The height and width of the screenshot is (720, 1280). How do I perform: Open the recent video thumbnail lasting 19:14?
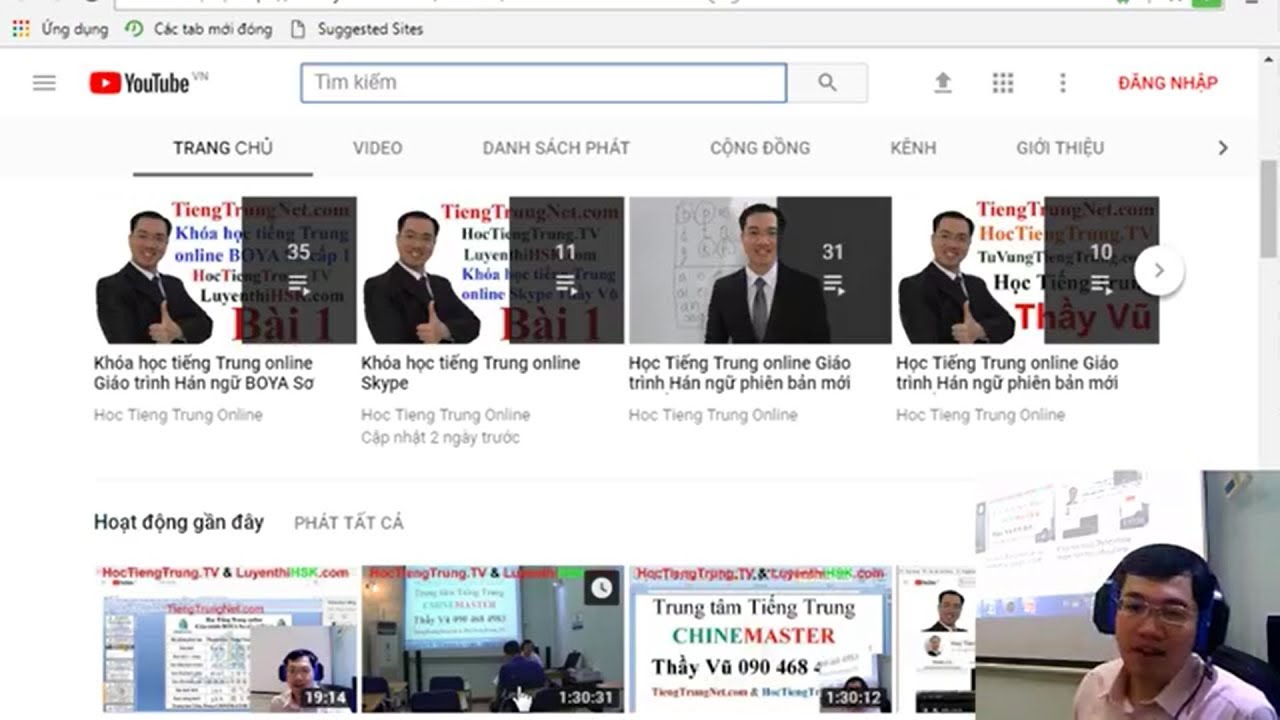pyautogui.click(x=225, y=639)
